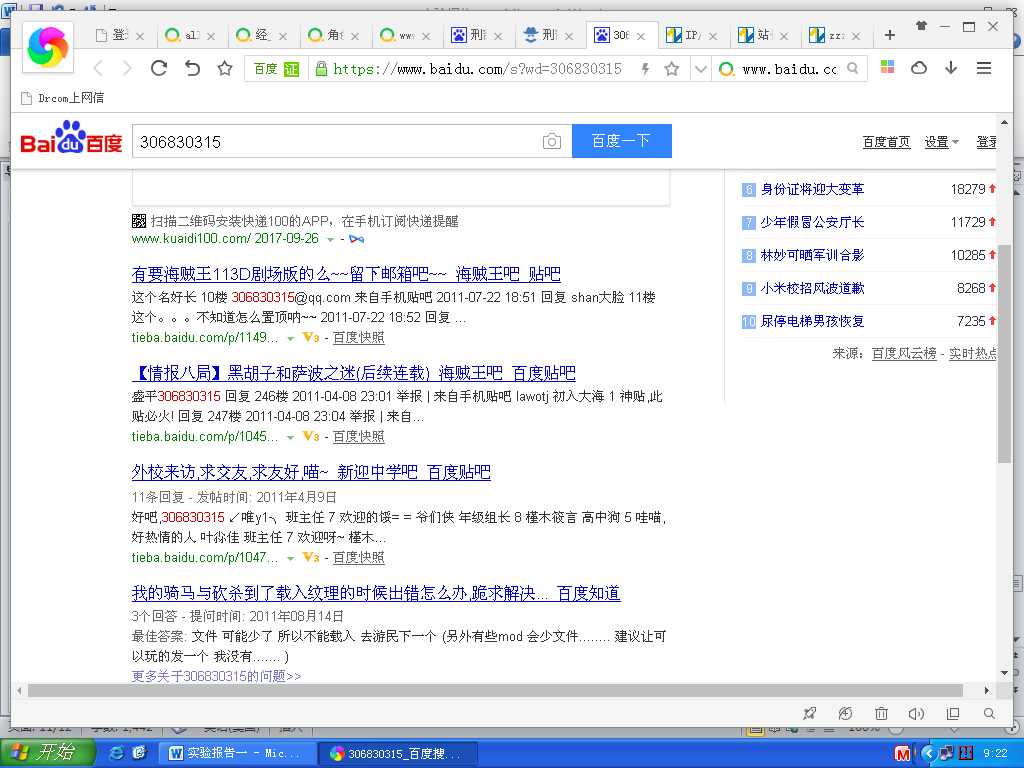Open result 有要海贼王113D剧场版的么

[346, 274]
